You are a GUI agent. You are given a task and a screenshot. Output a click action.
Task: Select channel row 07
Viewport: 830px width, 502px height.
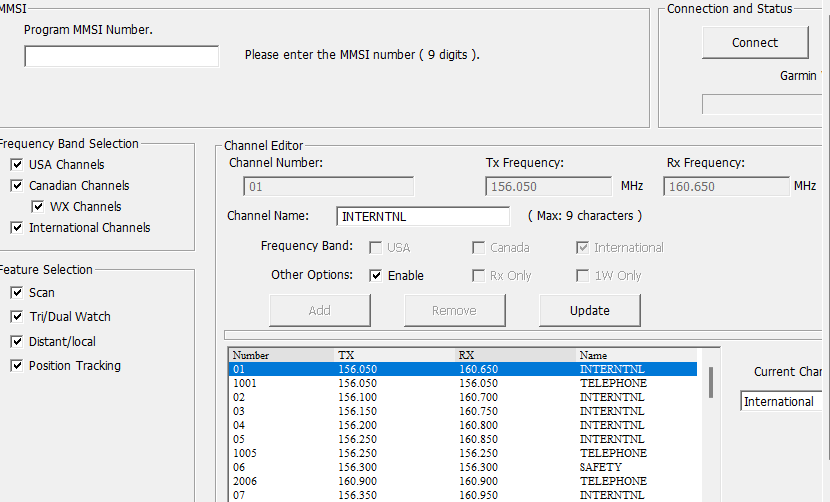coord(463,495)
